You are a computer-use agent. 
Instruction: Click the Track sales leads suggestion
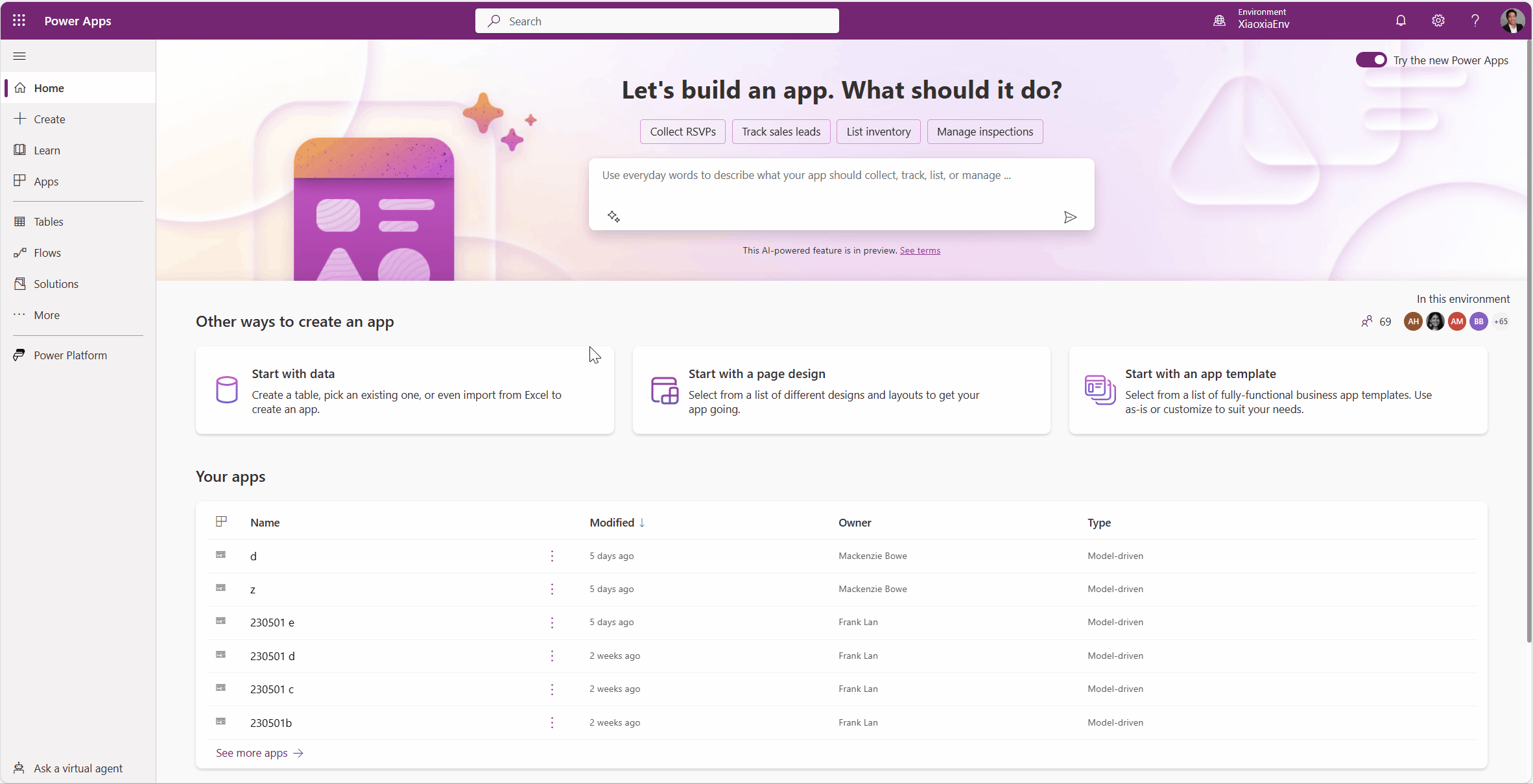coord(780,131)
